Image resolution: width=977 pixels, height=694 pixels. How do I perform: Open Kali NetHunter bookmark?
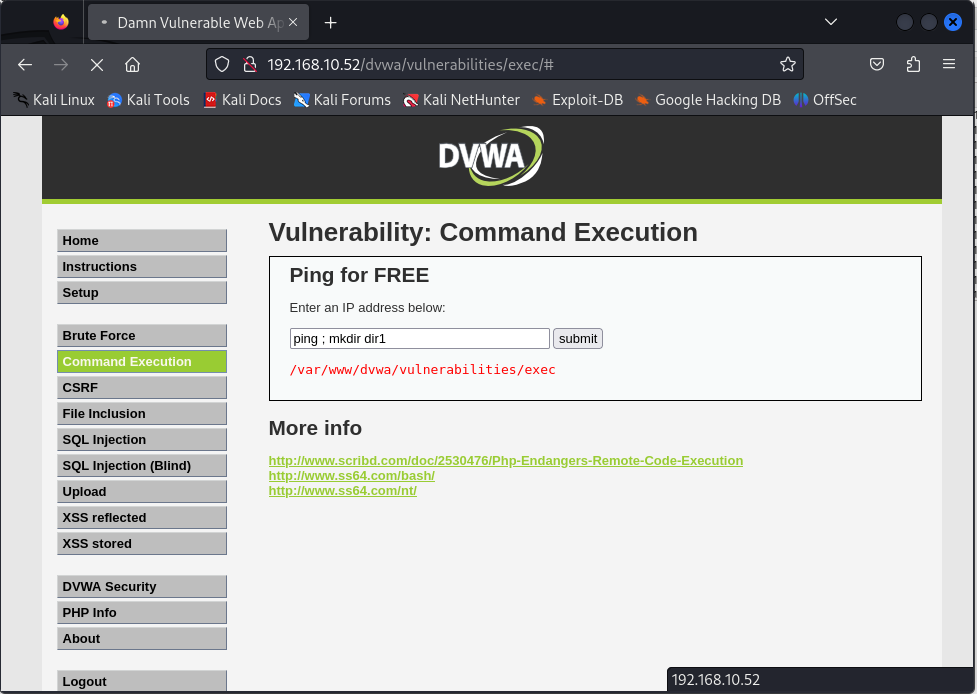461,100
